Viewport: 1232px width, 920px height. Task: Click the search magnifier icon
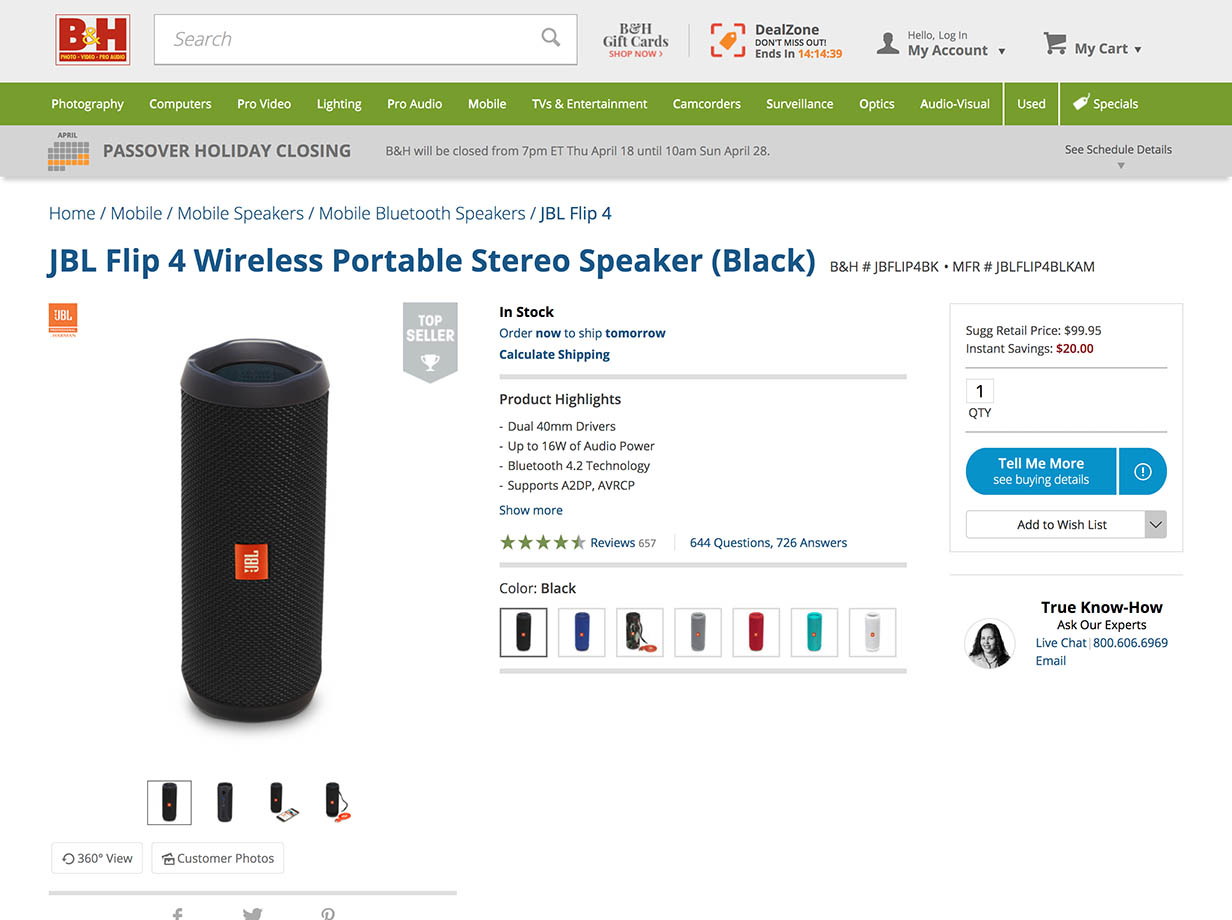point(551,38)
